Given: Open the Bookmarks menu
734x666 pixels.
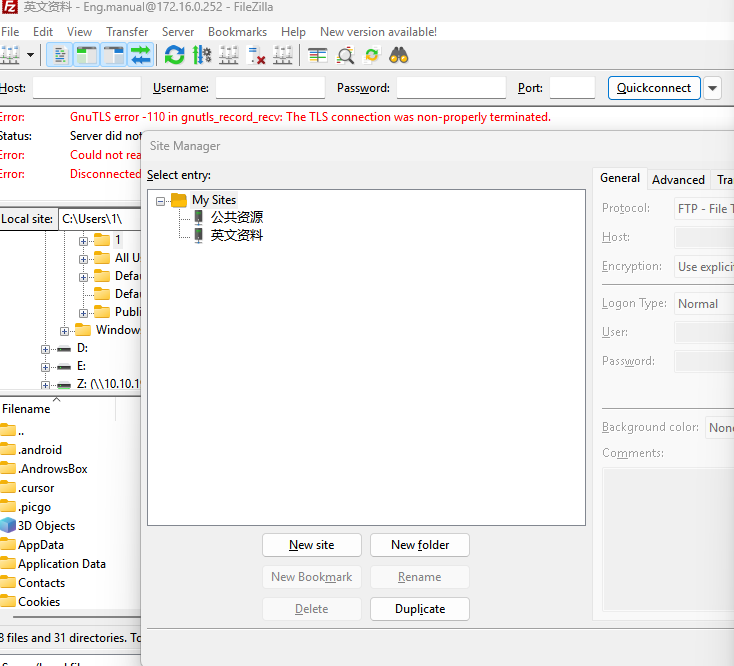Looking at the screenshot, I should (237, 32).
